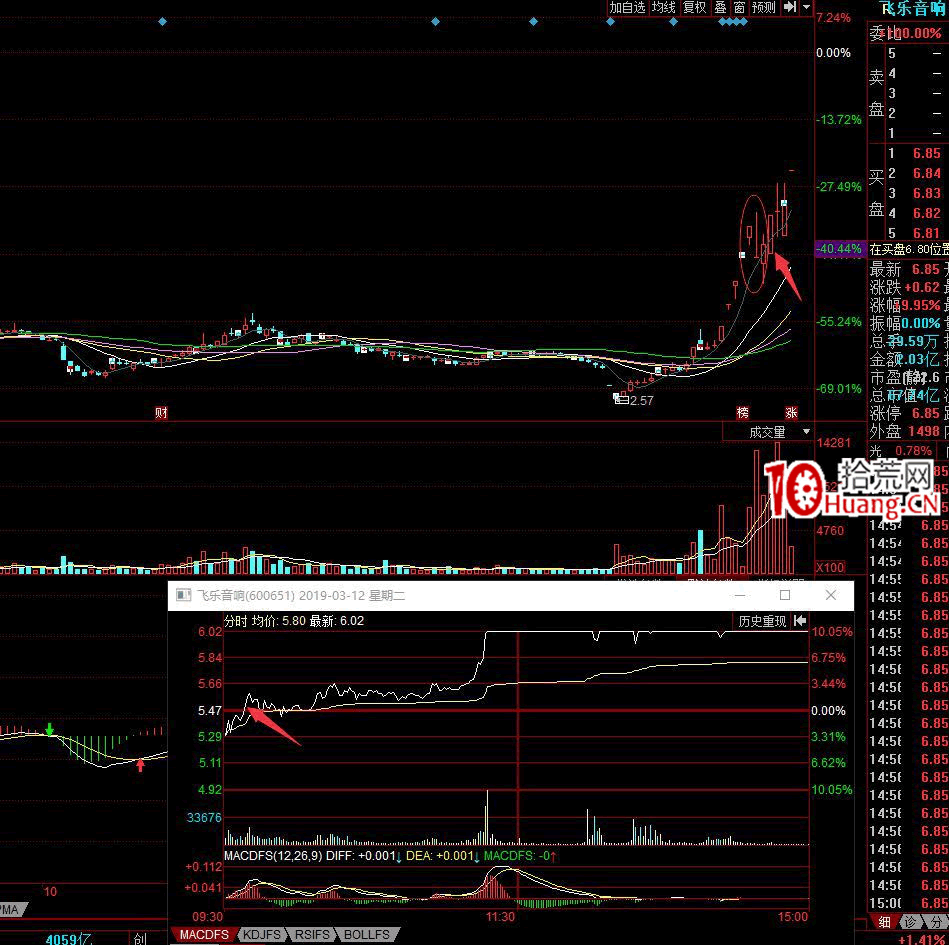
Task: Click the jump-to-end arrow icon
Action: pyautogui.click(x=790, y=7)
